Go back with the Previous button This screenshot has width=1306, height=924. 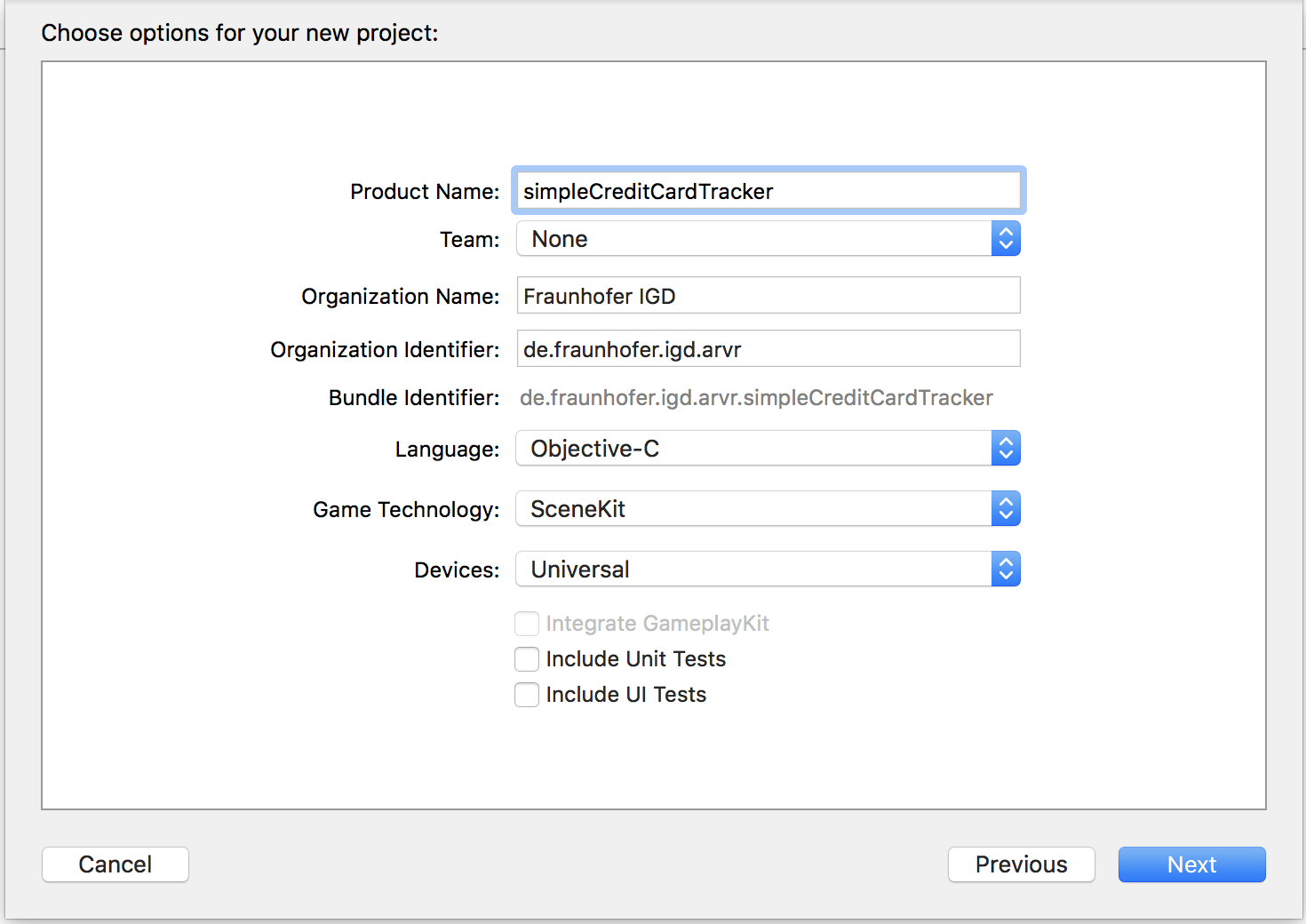[x=1021, y=864]
